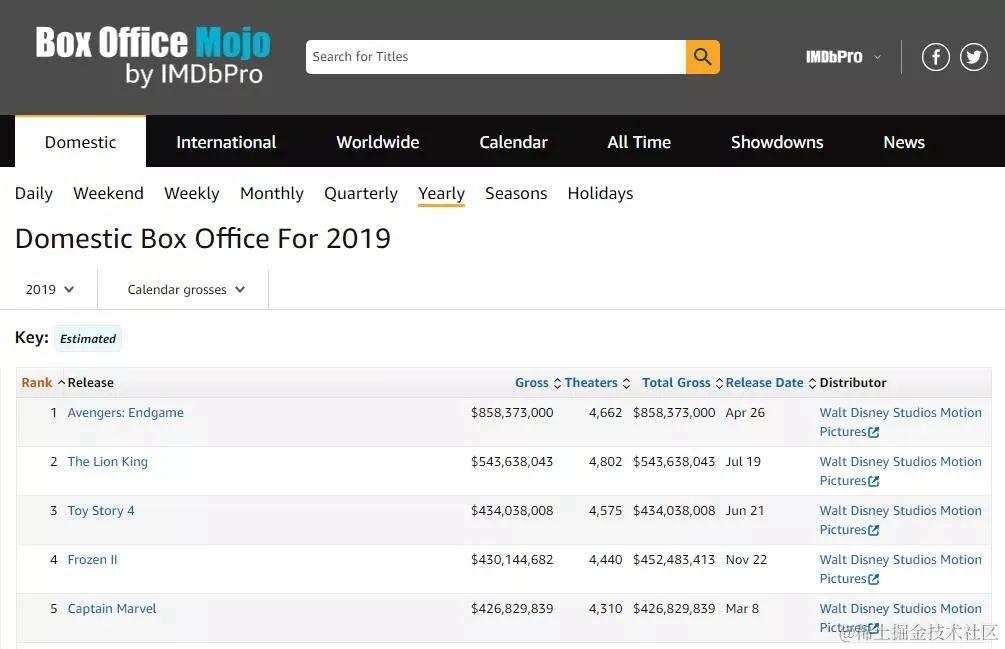This screenshot has width=1005, height=649.
Task: Open external link icon in Frozen II row
Action: (874, 579)
